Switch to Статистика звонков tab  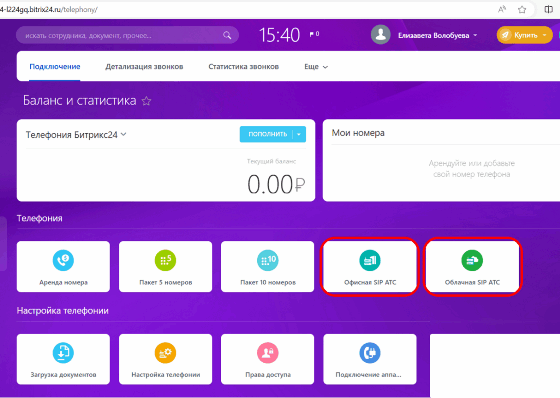coord(244,67)
